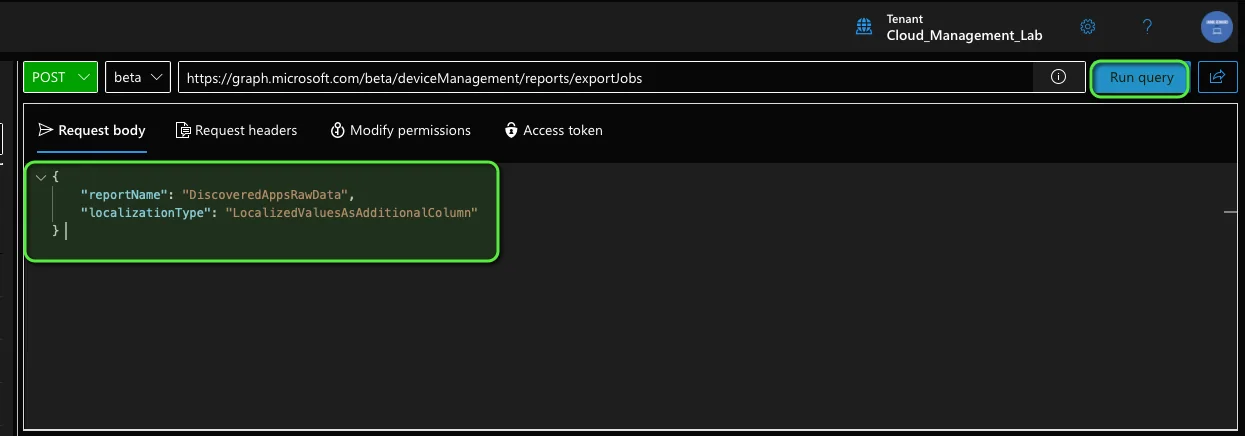Screen dimensions: 1245x436
Task: Switch to the Request body tab
Action: [x=92, y=130]
